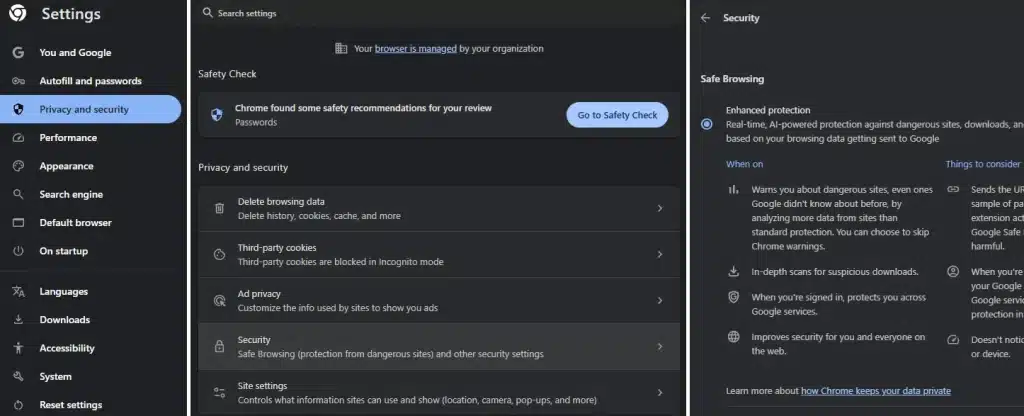Click the speedometer icon for Performance

pos(18,138)
